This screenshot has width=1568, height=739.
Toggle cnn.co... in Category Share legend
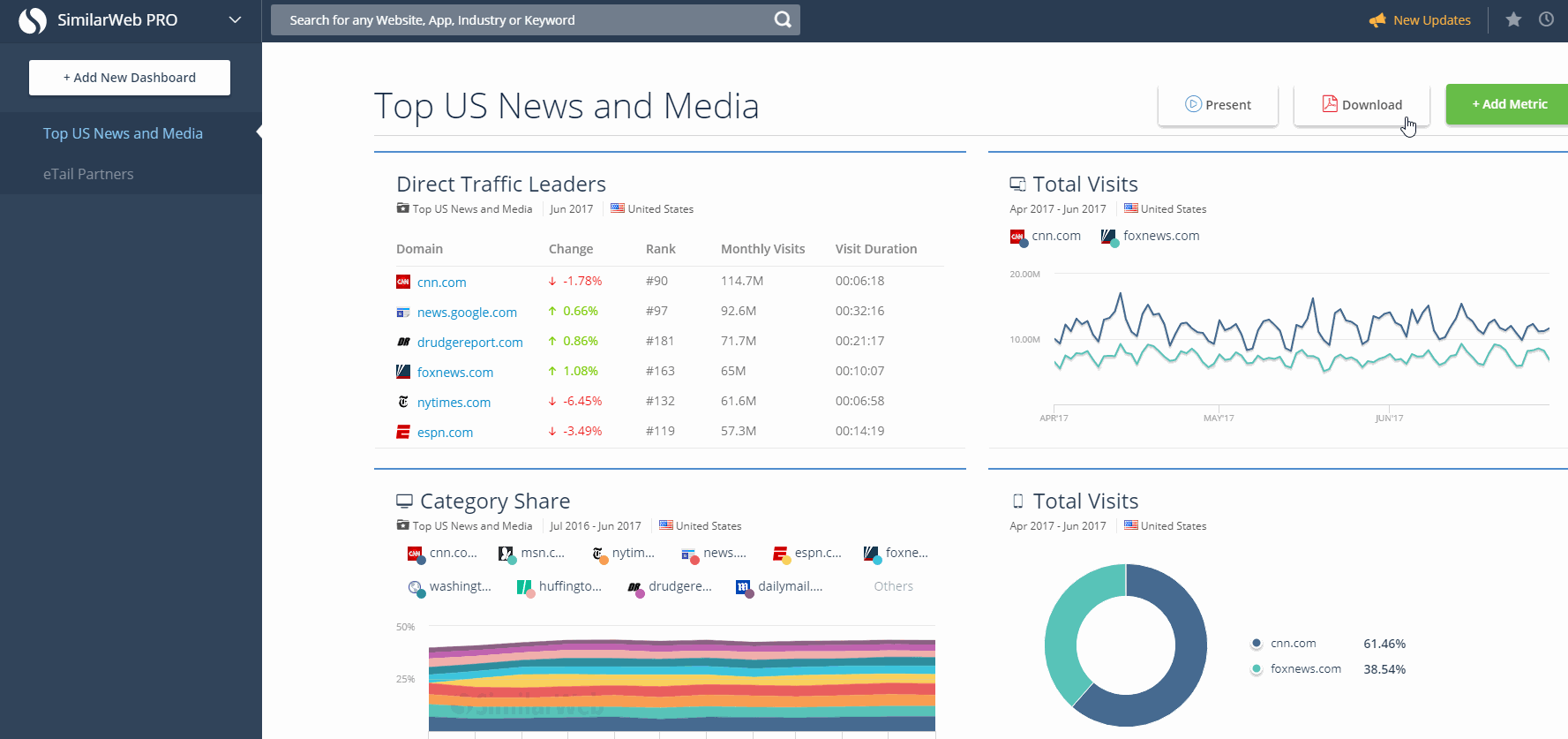pos(442,554)
